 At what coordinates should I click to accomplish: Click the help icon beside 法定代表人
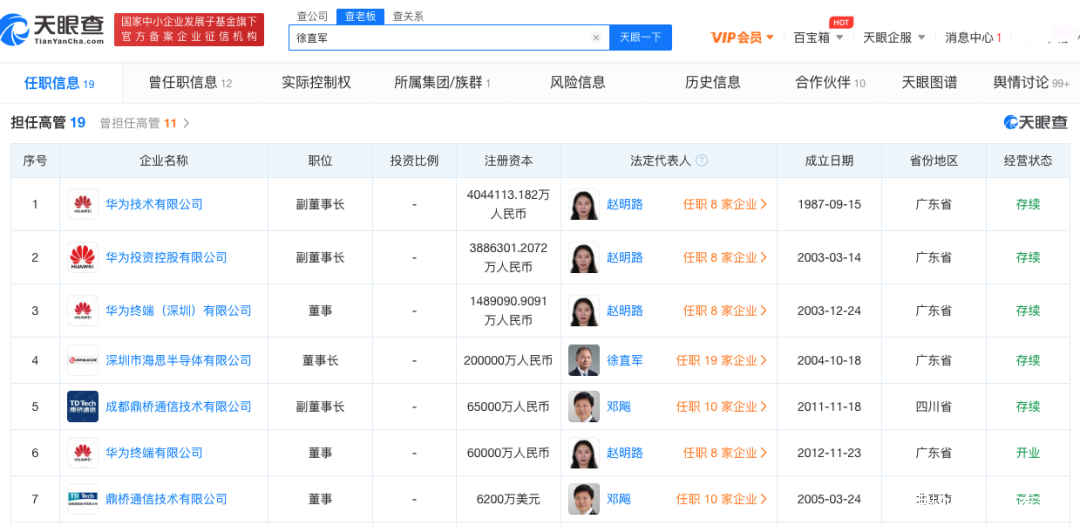[702, 161]
